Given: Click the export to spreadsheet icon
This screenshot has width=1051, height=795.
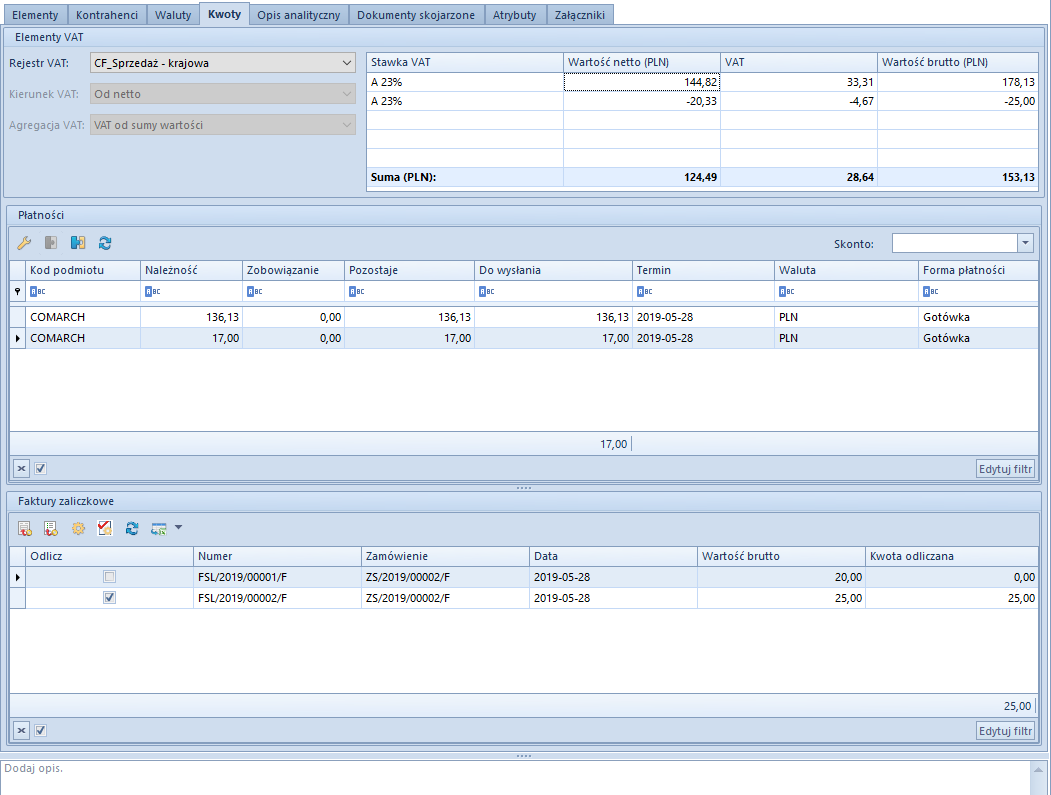Looking at the screenshot, I should coord(158,529).
